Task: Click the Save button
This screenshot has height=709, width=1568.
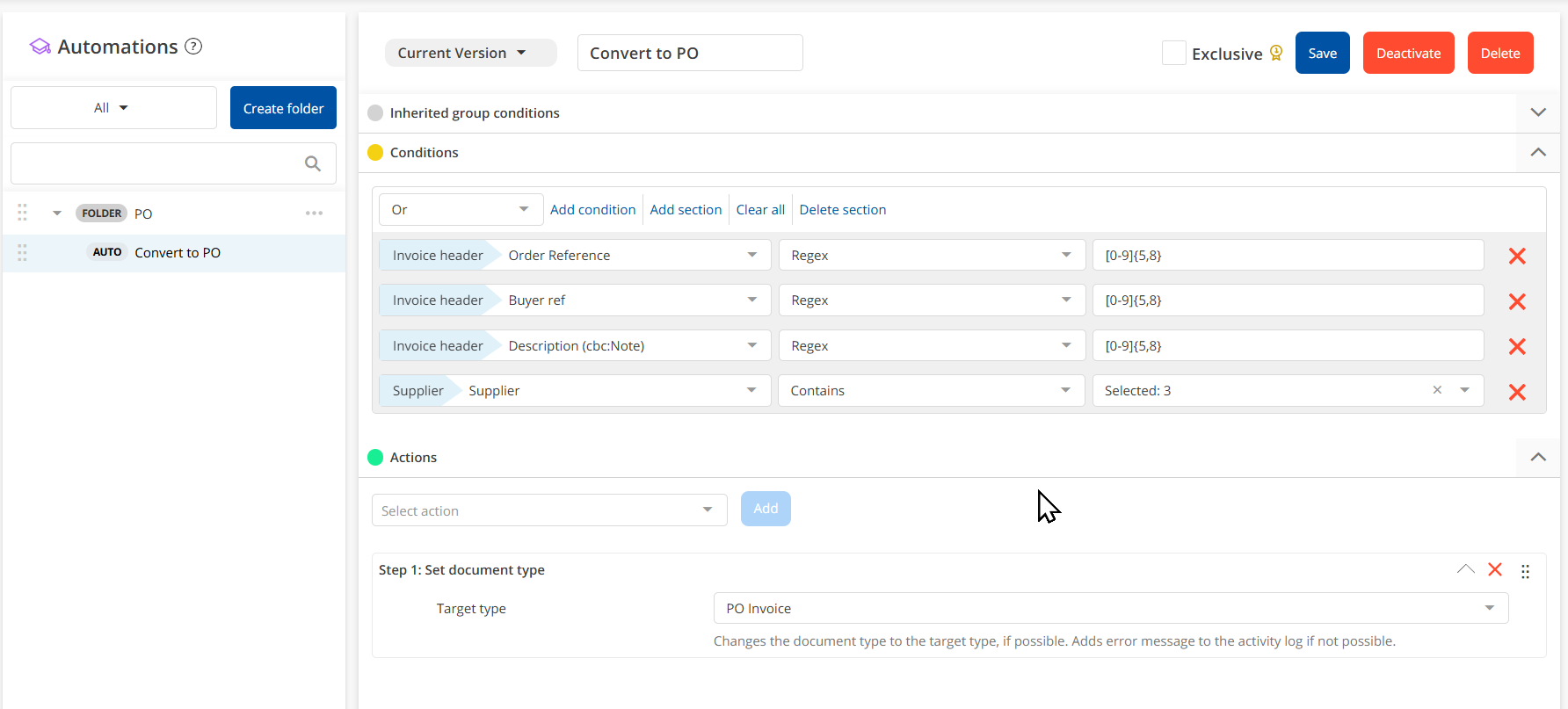Action: [x=1322, y=54]
